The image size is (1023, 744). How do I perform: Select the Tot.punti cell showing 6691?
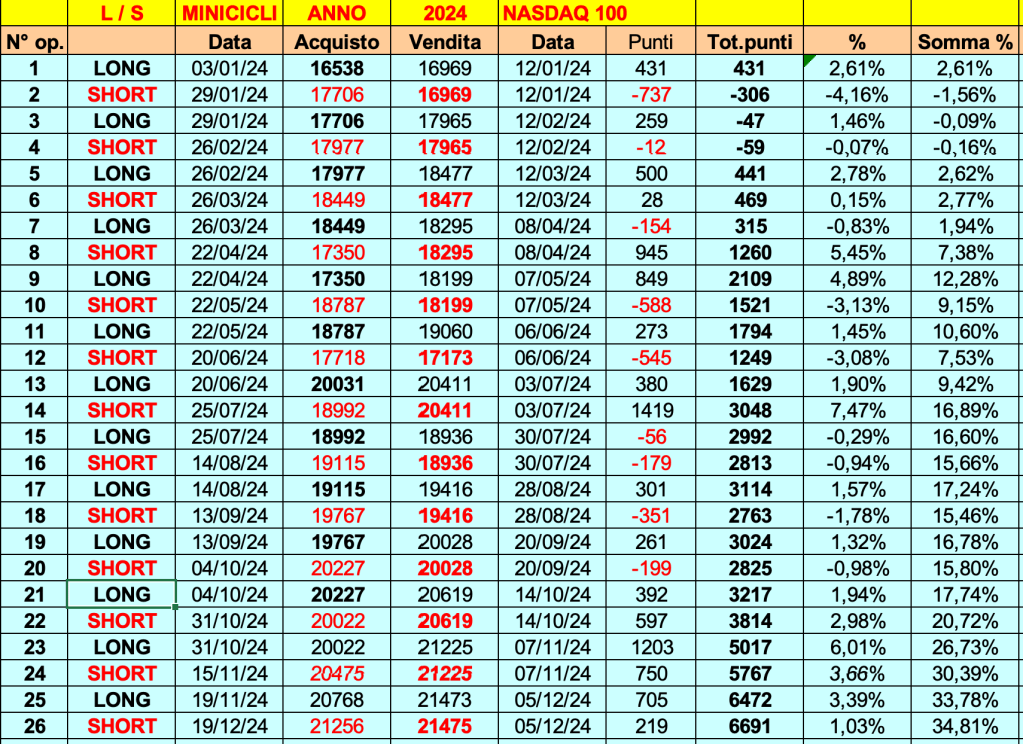point(749,726)
